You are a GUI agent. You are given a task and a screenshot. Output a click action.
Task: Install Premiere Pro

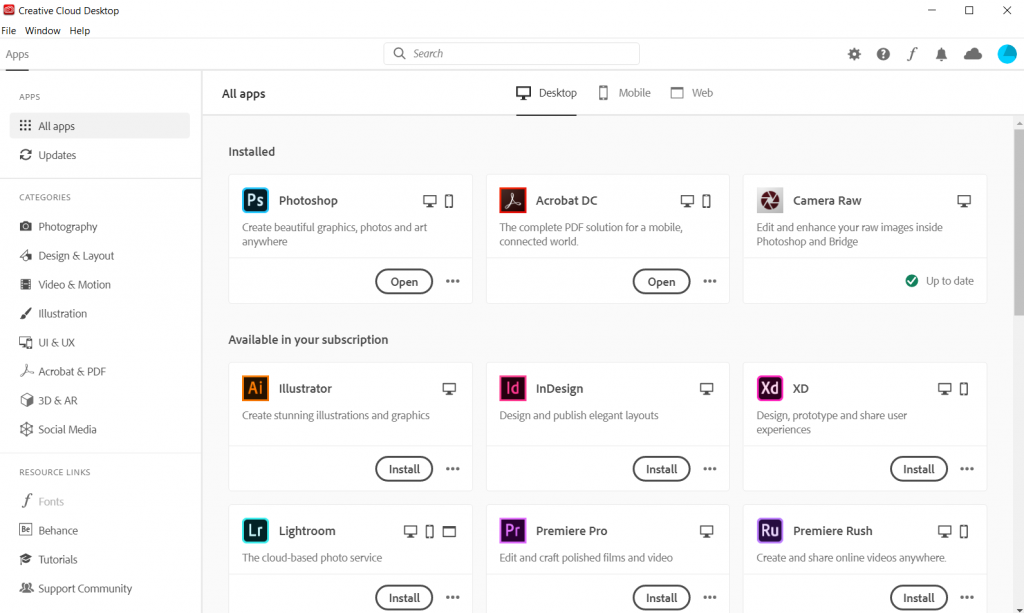tap(661, 597)
